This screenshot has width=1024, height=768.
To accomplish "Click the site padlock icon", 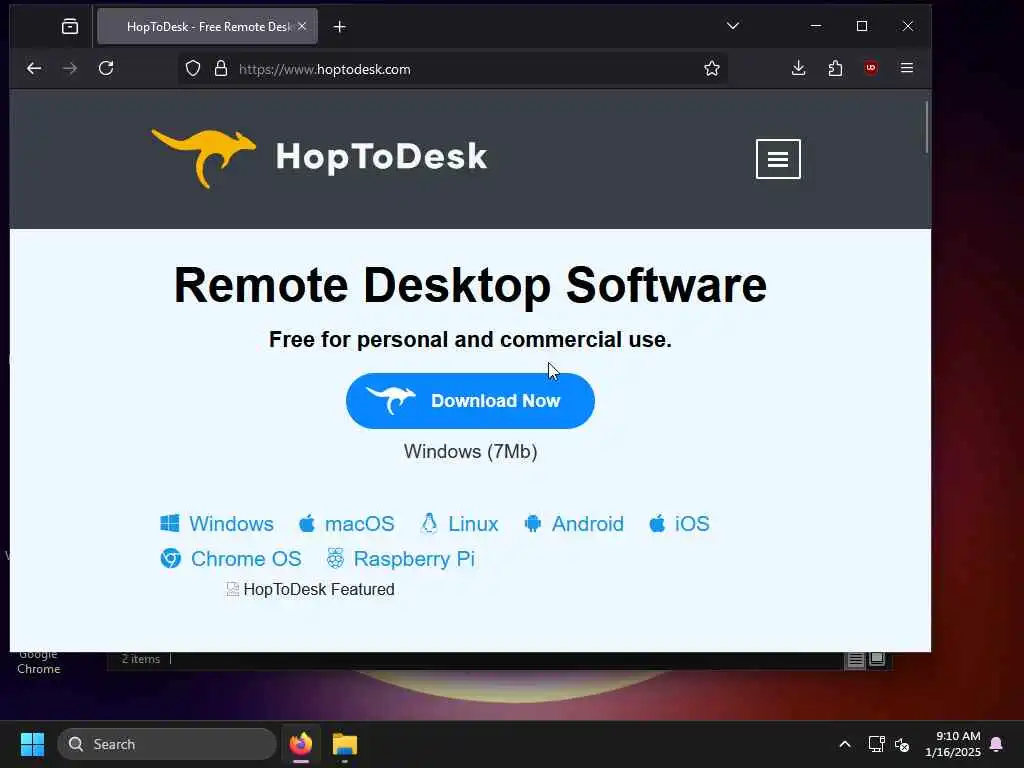I will coord(221,69).
